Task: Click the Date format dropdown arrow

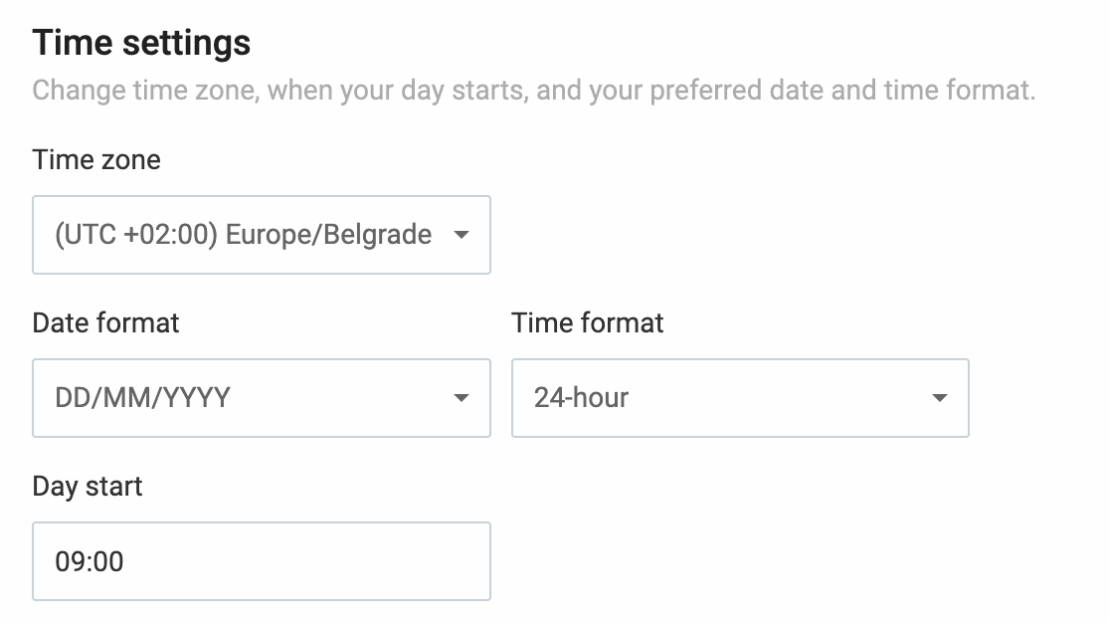Action: click(x=462, y=397)
